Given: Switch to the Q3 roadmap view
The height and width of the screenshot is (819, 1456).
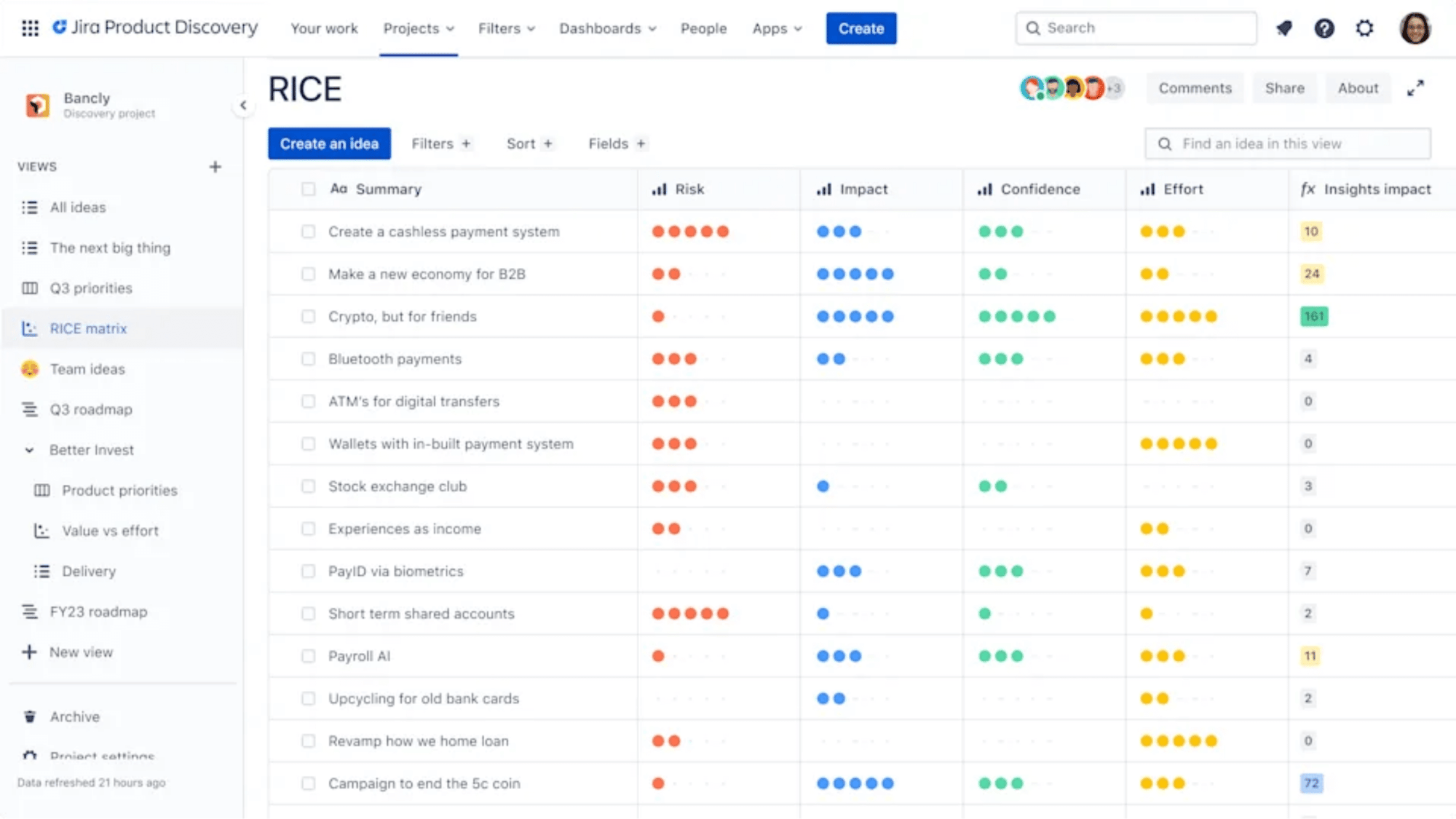Looking at the screenshot, I should [x=91, y=410].
